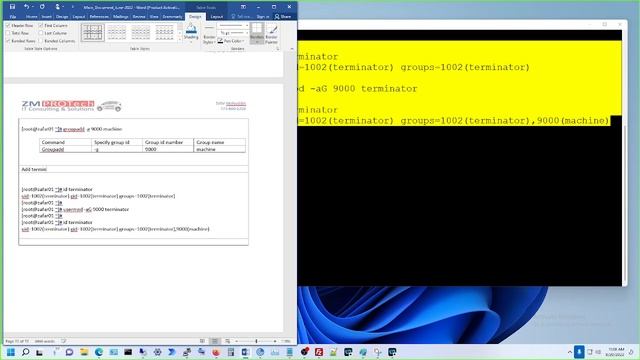
Task: Show hidden system tray icons
Action: tap(570, 352)
